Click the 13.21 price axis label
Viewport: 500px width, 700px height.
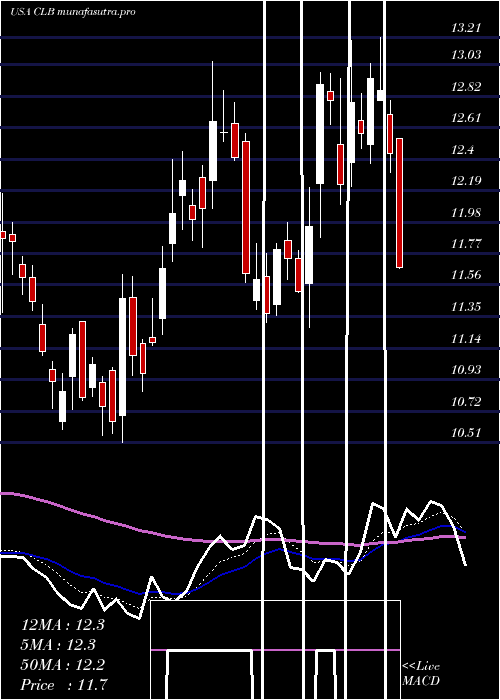[466, 29]
